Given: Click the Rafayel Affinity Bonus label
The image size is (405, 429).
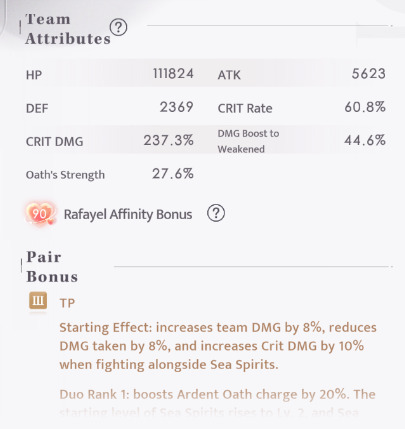Looking at the screenshot, I should pos(128,214).
